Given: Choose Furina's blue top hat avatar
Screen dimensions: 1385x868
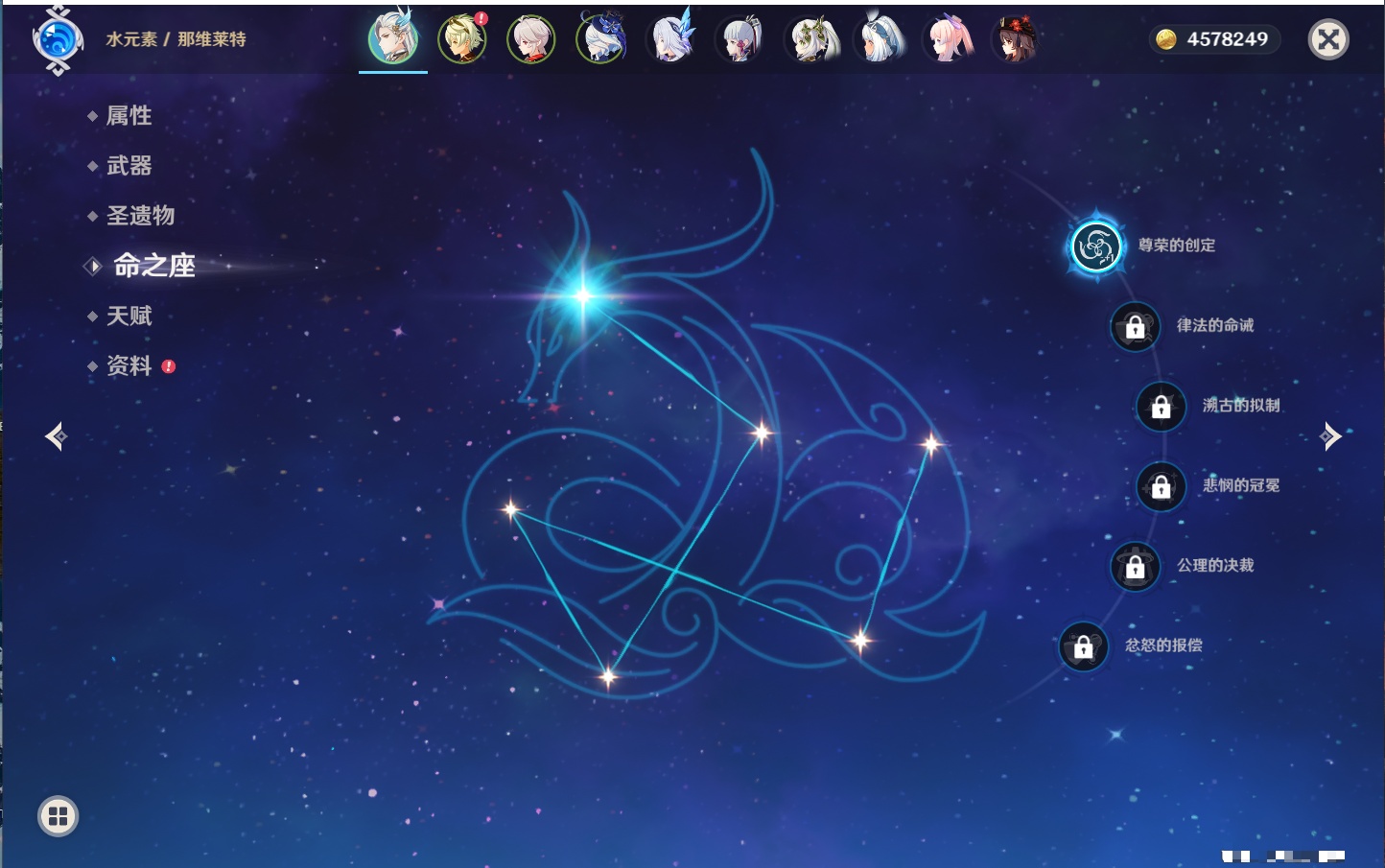Looking at the screenshot, I should click(x=600, y=39).
